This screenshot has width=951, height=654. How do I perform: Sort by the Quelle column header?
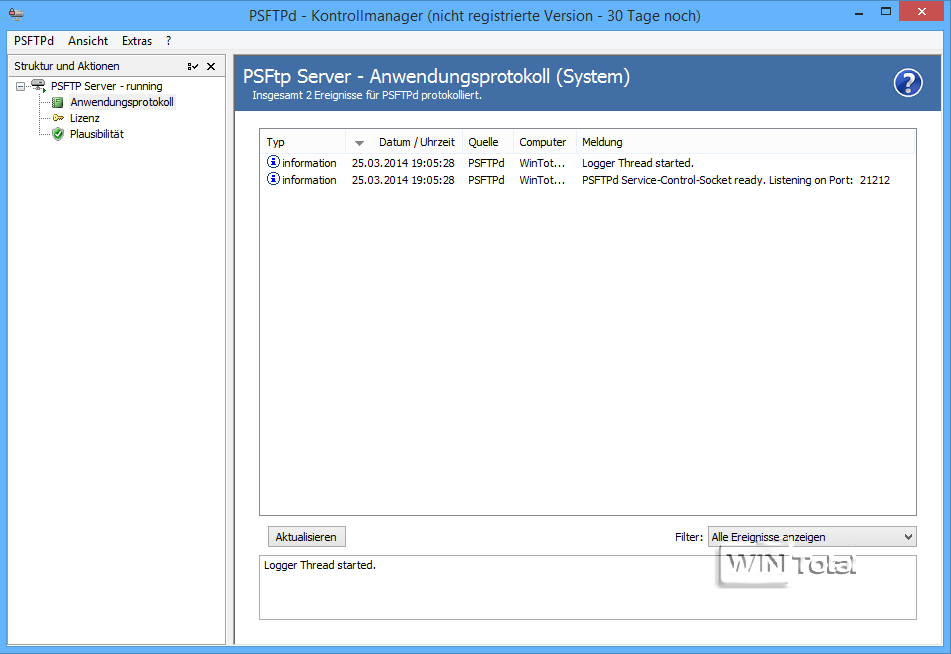click(488, 142)
